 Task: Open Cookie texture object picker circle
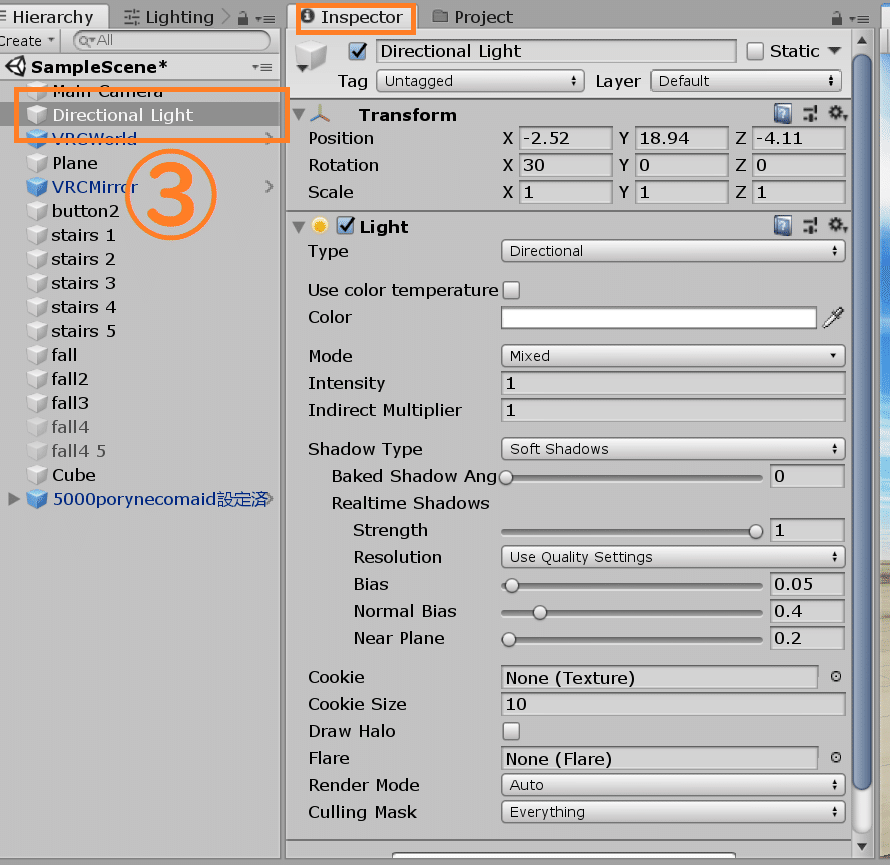pyautogui.click(x=836, y=677)
